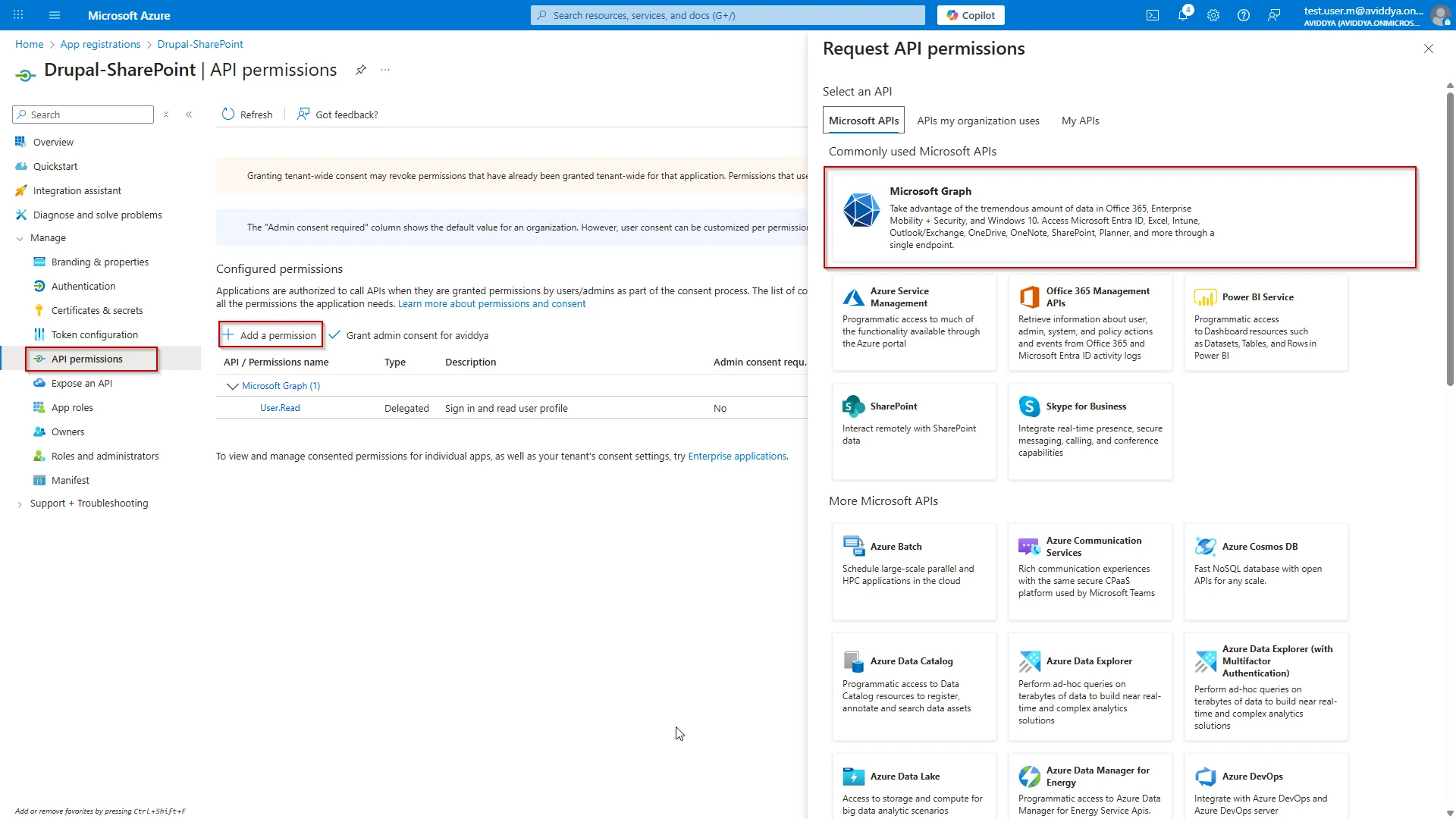Close the Request API permissions panel
Viewport: 1456px width, 819px height.
click(x=1429, y=49)
